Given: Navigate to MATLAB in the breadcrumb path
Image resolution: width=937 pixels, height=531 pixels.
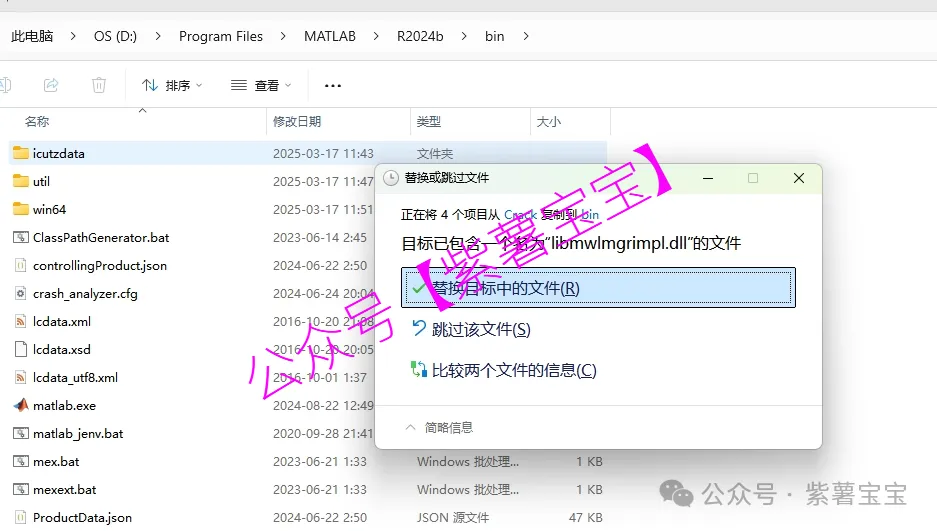Looking at the screenshot, I should pos(329,37).
